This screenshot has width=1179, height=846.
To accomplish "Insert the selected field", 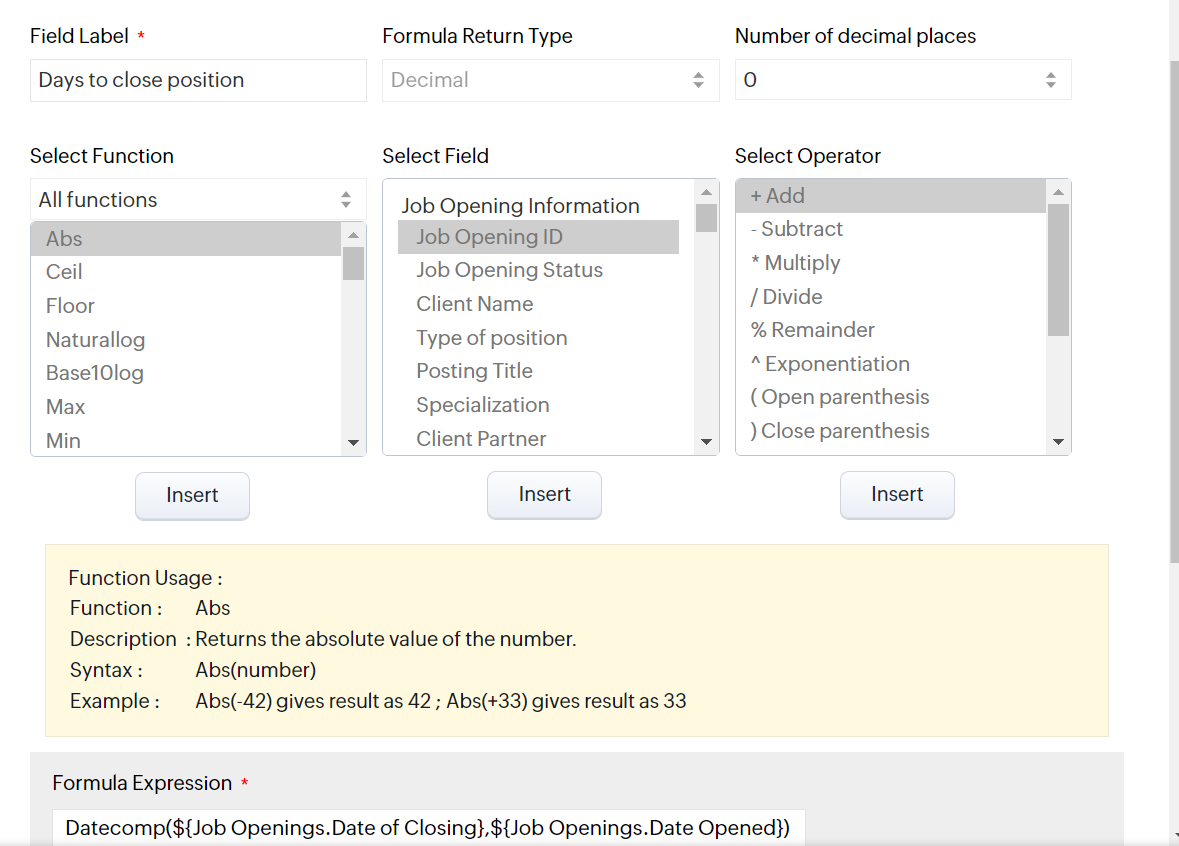I will (x=544, y=495).
